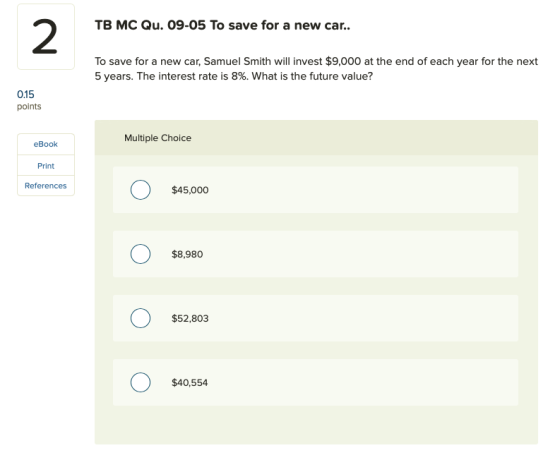Click the $8,980 answer label text
This screenshot has height=460, width=560.
pos(187,254)
